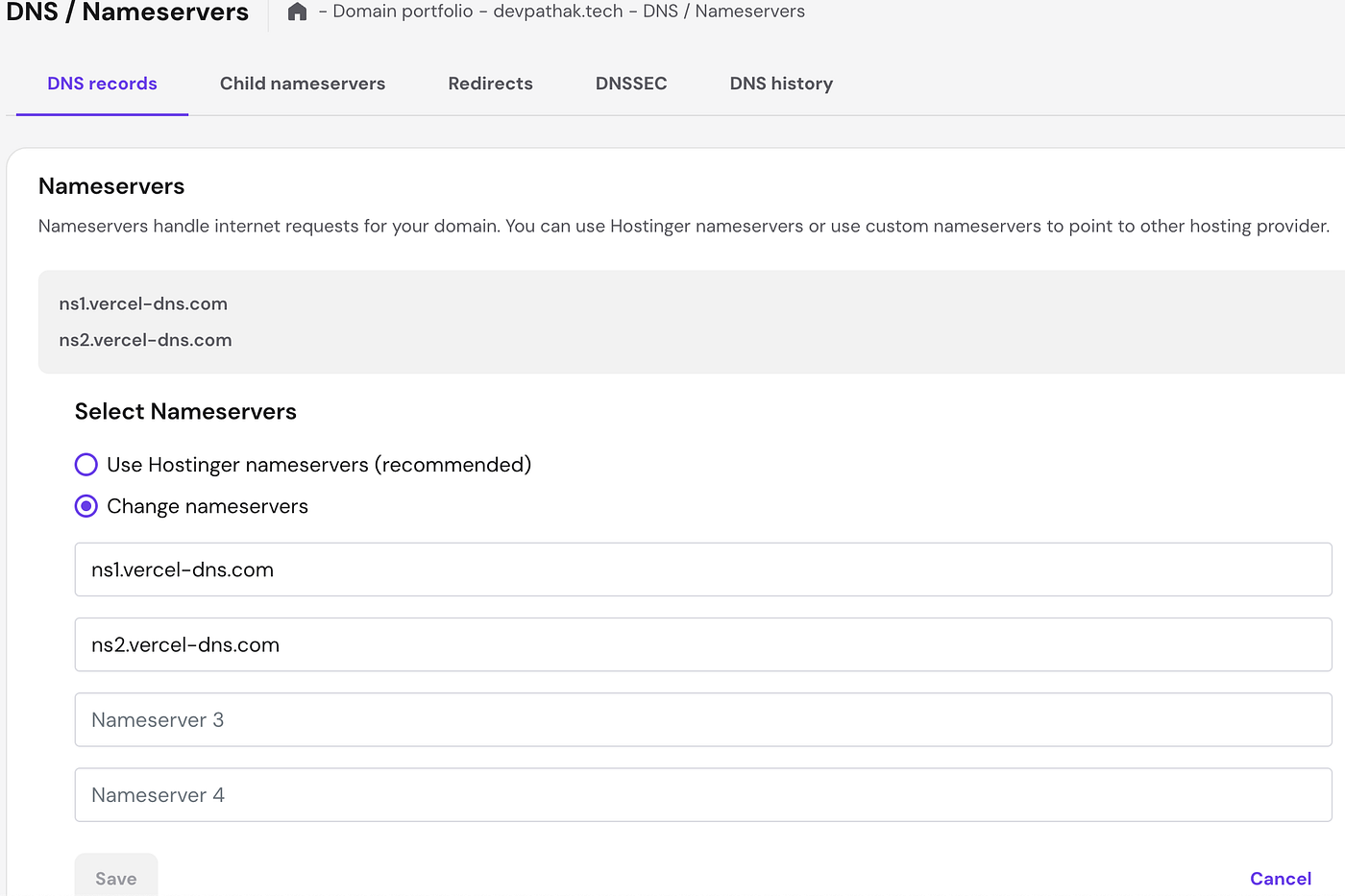Open the Child nameservers tab

click(303, 84)
